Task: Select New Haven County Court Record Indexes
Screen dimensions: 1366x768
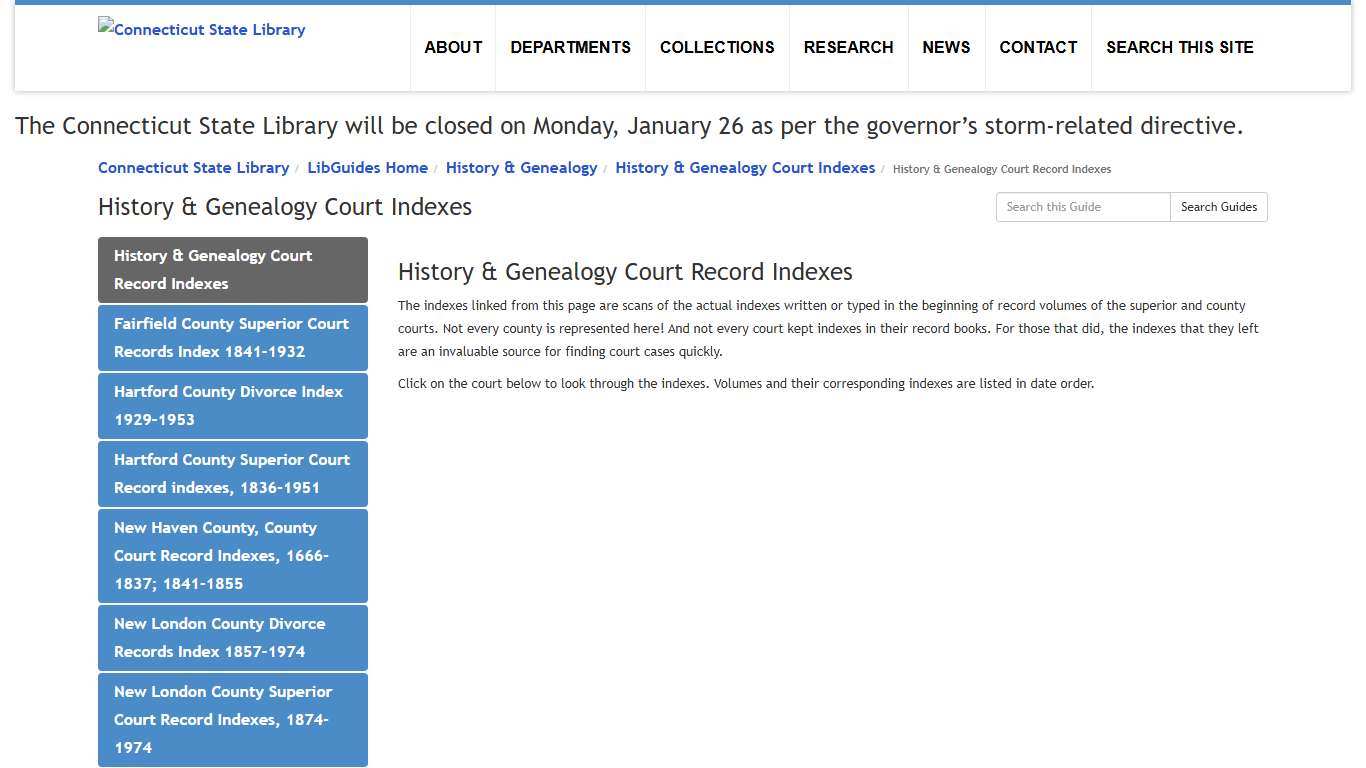Action: pyautogui.click(x=232, y=555)
